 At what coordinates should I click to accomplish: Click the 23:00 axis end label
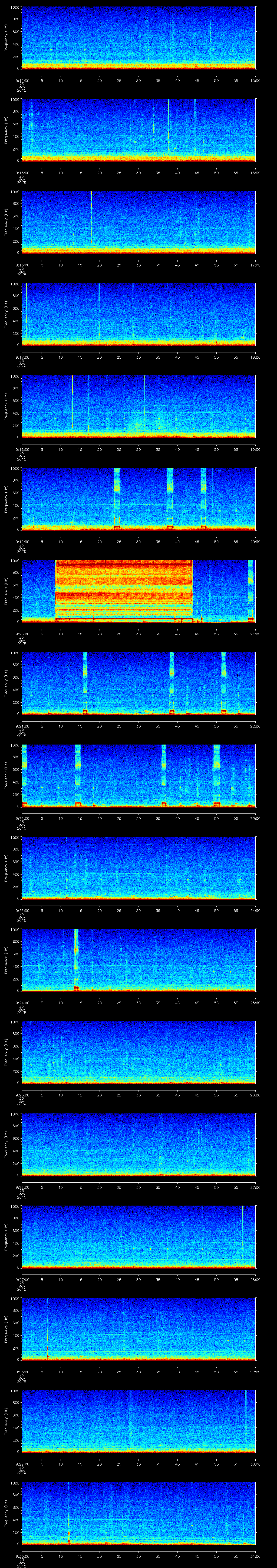point(256,818)
